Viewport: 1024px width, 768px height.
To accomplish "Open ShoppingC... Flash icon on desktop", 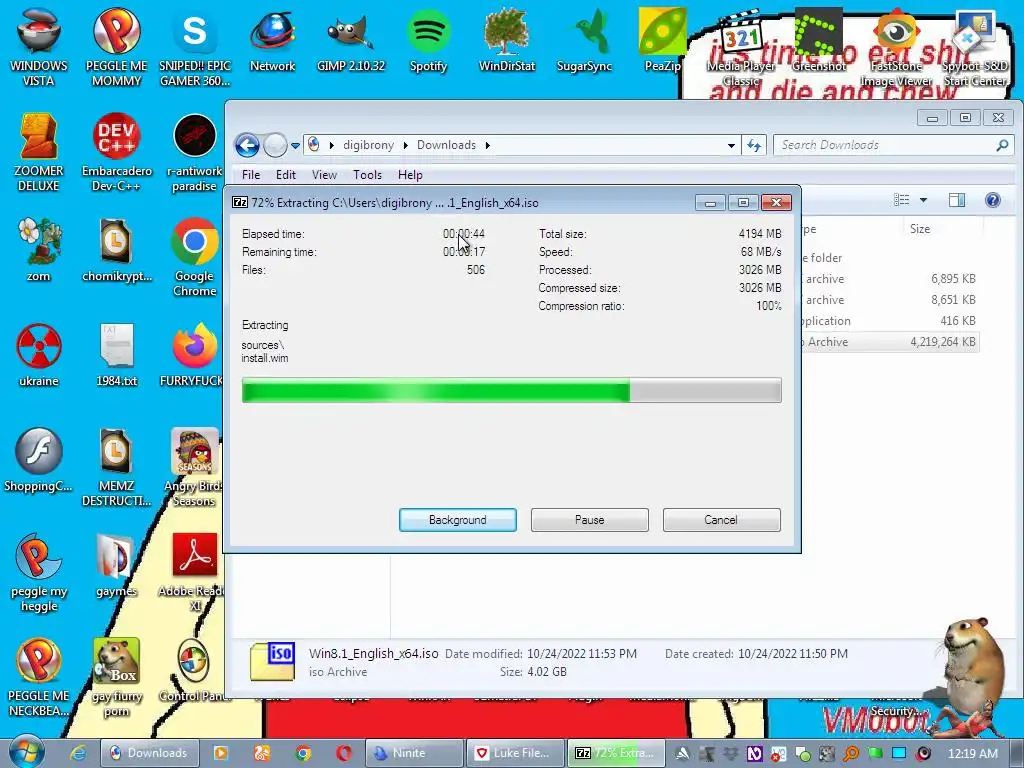I will point(39,460).
